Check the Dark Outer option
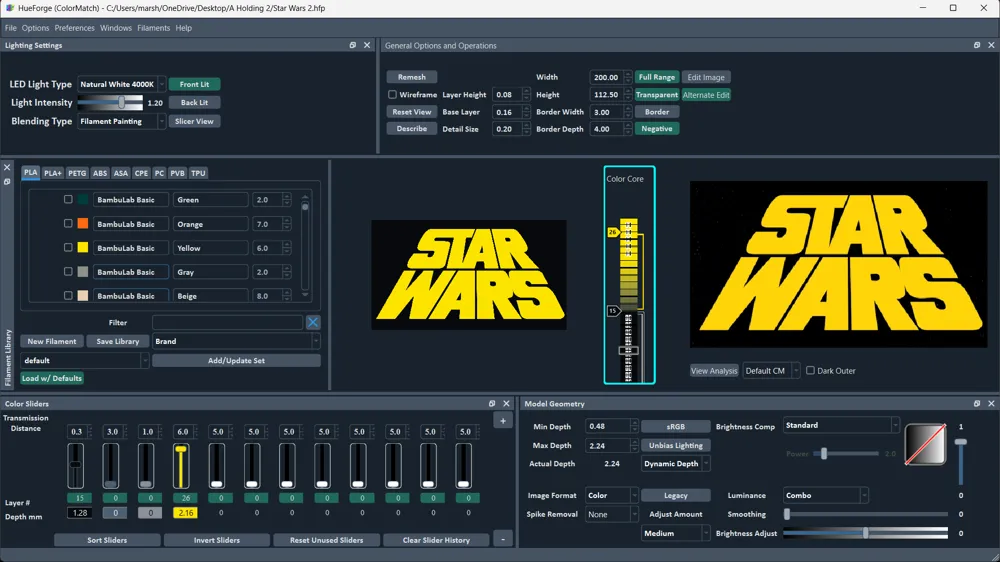This screenshot has height=562, width=1000. [810, 371]
